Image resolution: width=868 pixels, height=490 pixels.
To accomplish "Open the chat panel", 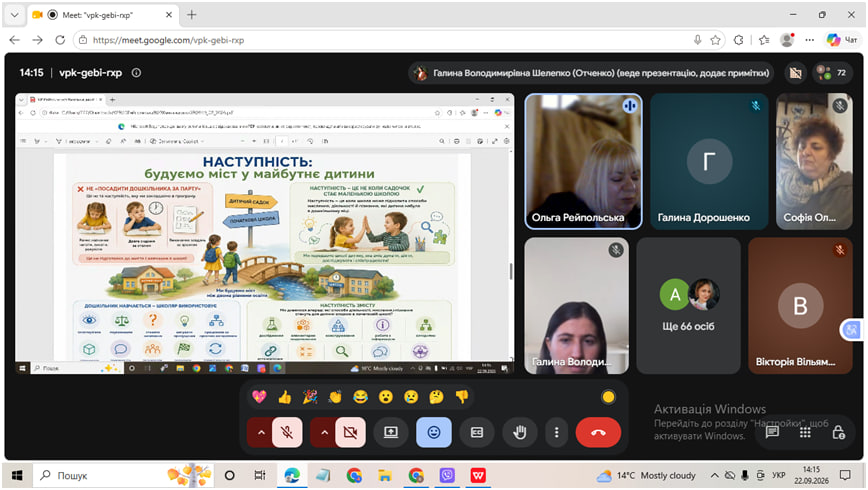I will (x=772, y=432).
